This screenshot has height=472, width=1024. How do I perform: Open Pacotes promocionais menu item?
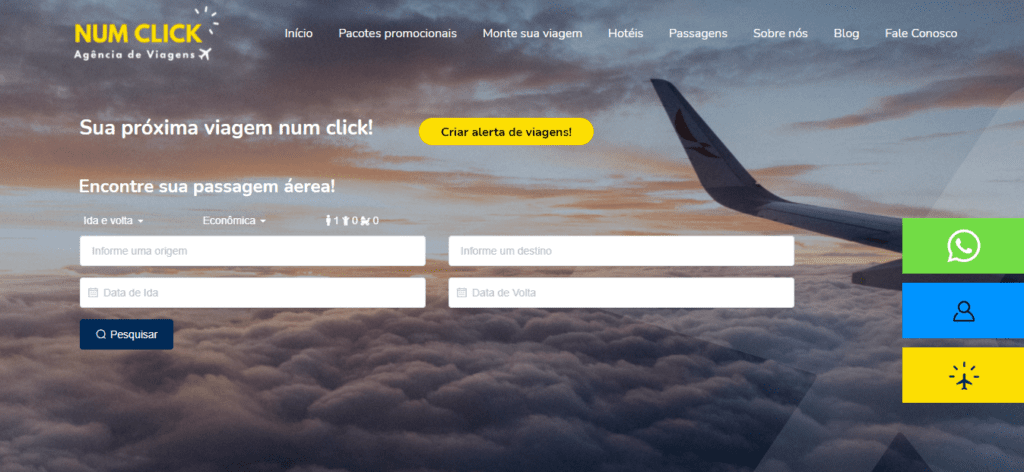[x=398, y=33]
